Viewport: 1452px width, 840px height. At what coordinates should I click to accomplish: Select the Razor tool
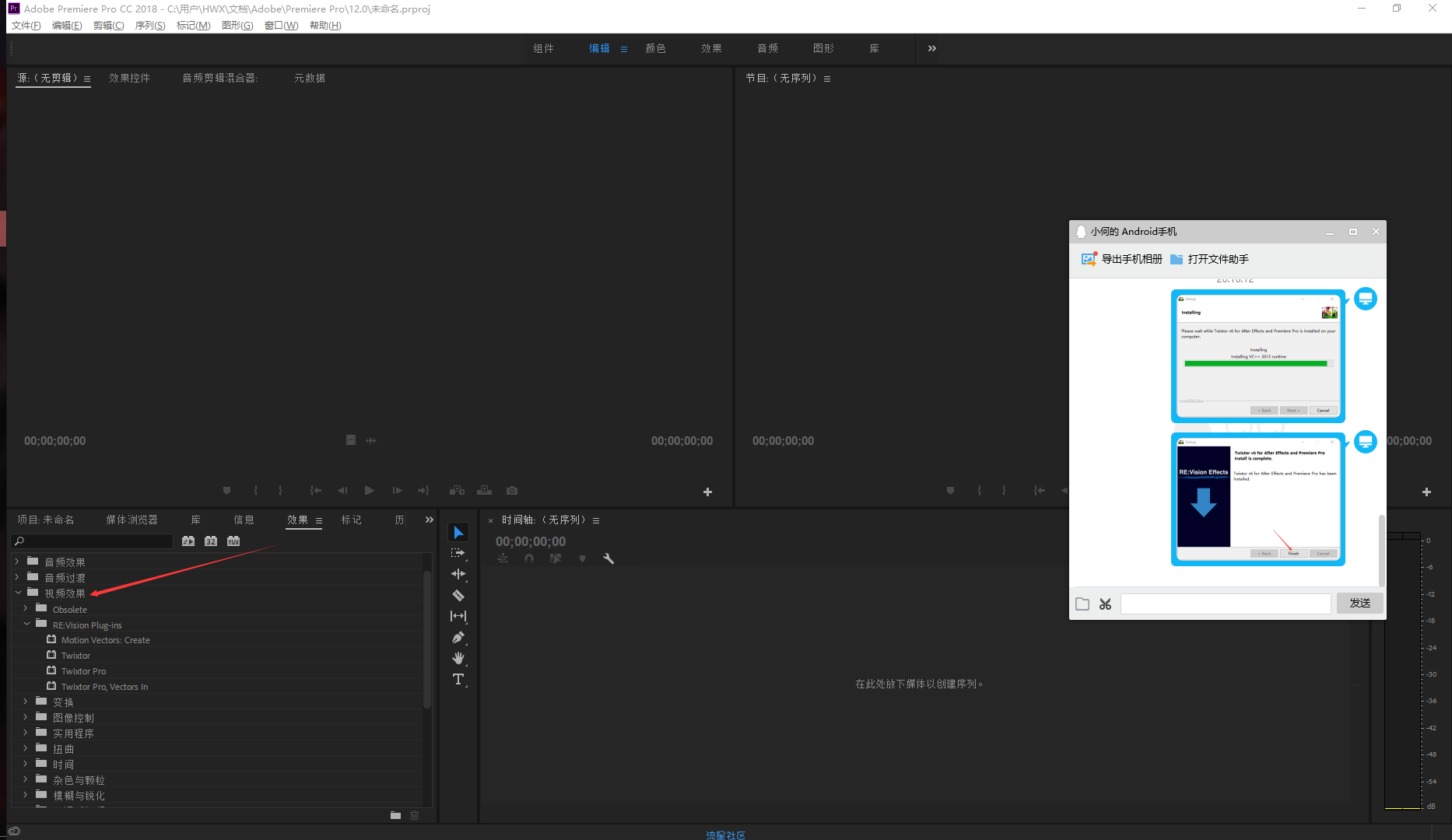[458, 595]
